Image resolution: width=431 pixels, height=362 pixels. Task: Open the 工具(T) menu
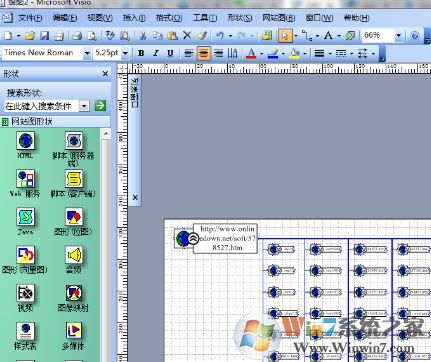(205, 17)
